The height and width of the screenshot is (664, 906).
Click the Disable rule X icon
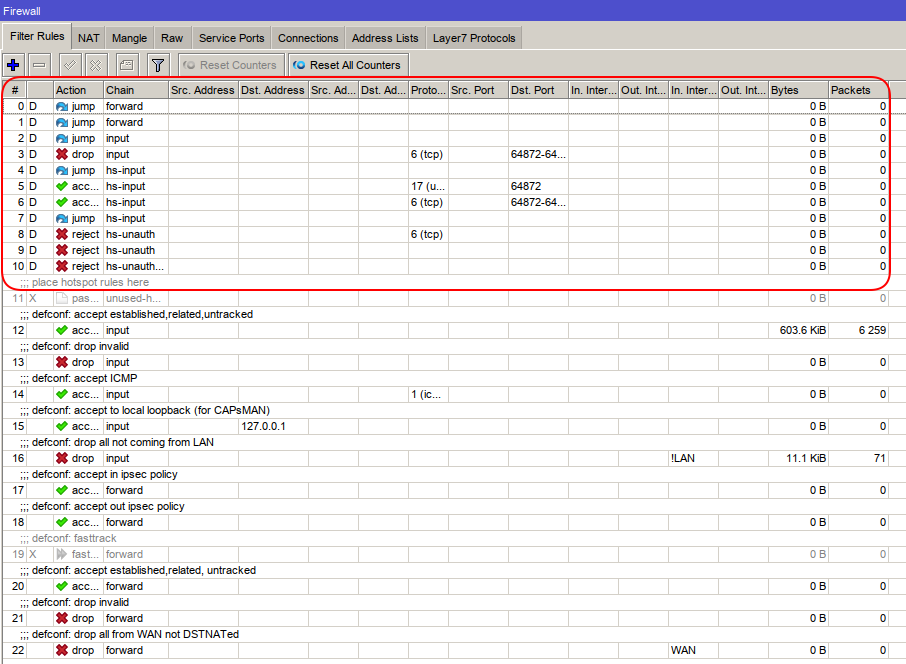tap(96, 65)
